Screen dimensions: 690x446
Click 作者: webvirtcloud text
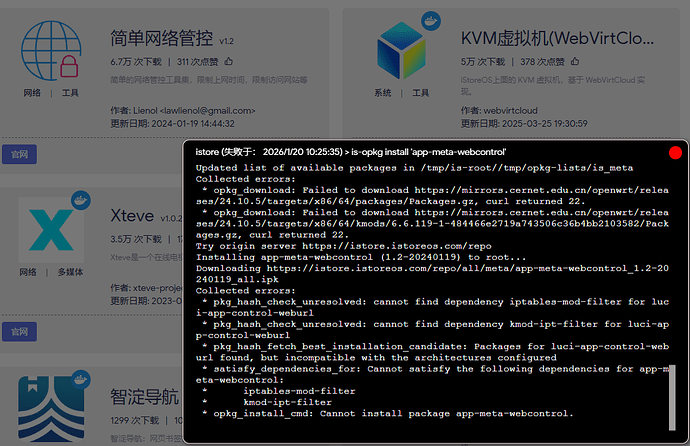pyautogui.click(x=499, y=111)
